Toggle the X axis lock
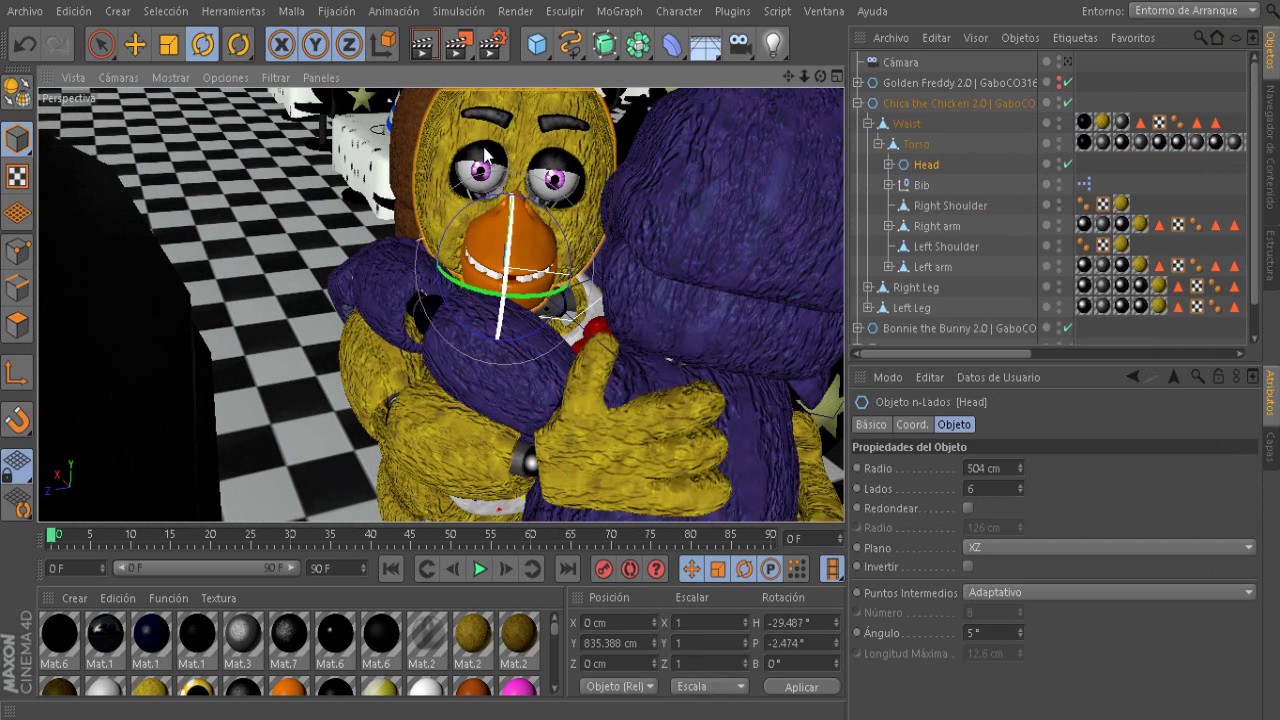Viewport: 1280px width, 720px height. click(281, 44)
